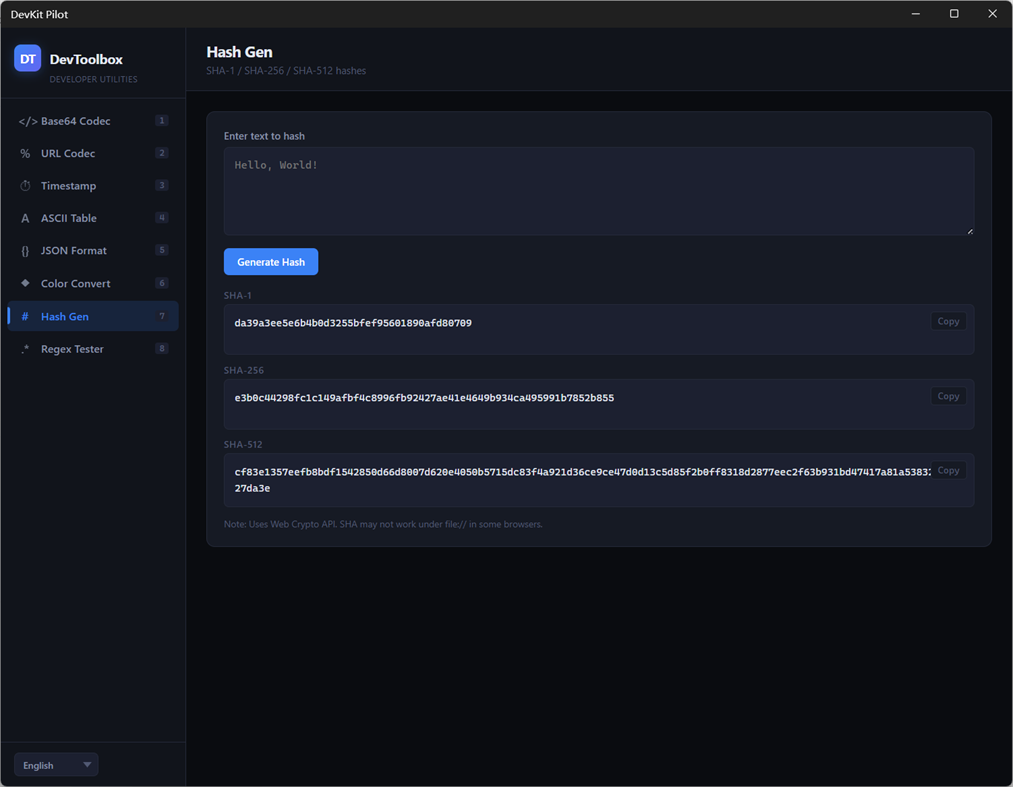Open the Regex Tester tool
The width and height of the screenshot is (1013, 787).
click(x=93, y=348)
